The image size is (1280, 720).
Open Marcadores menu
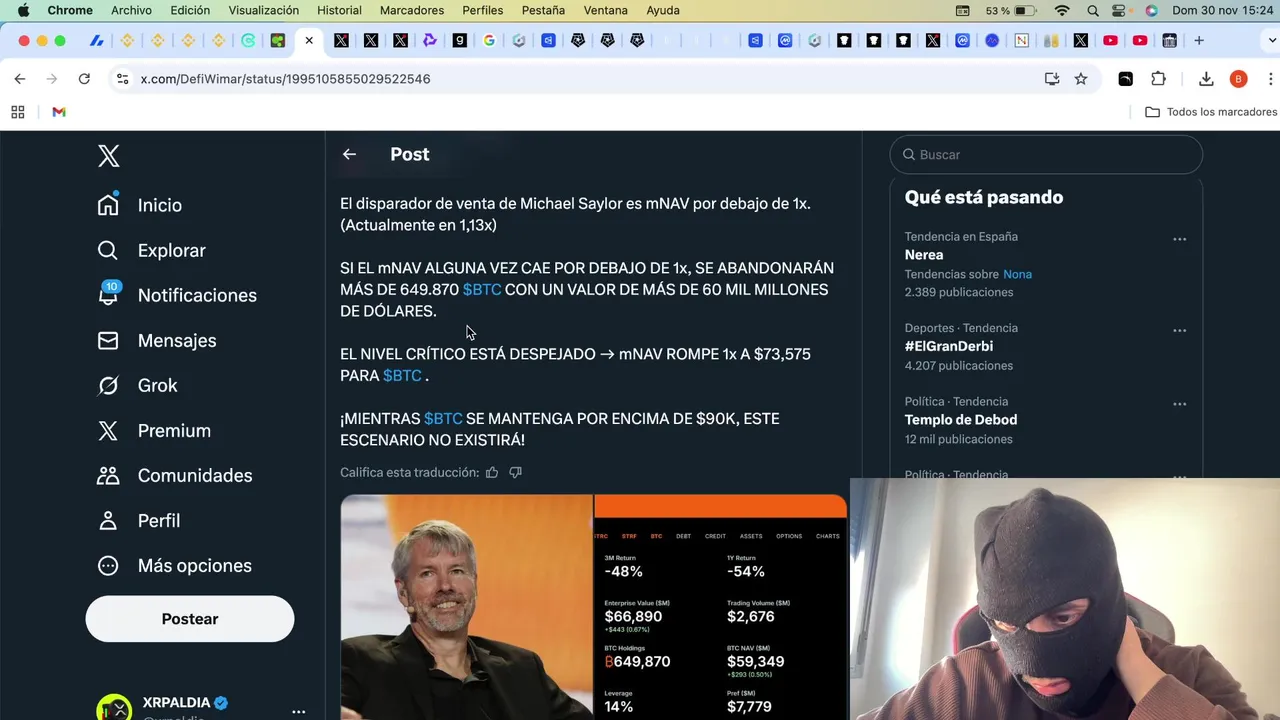click(x=412, y=10)
